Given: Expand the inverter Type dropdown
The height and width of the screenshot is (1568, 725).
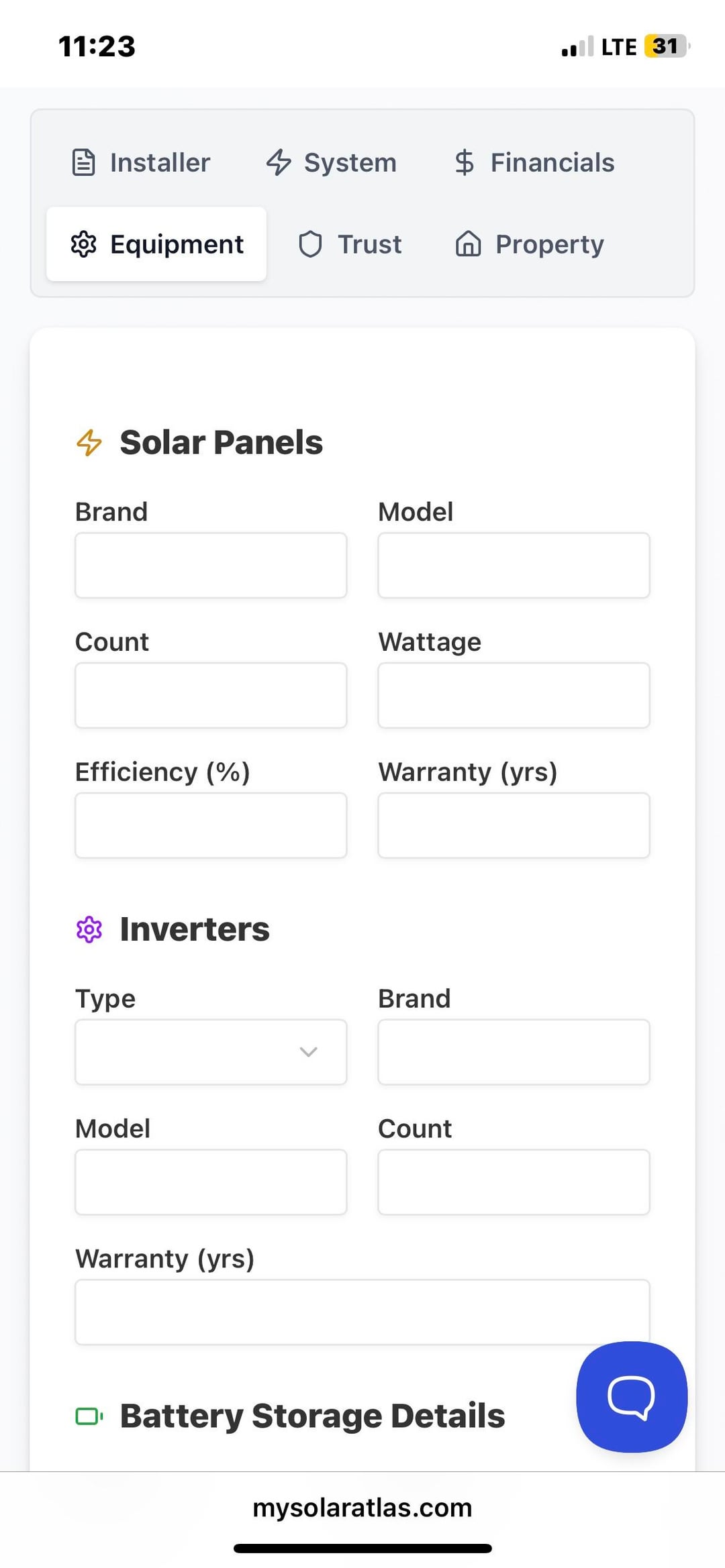Looking at the screenshot, I should pos(211,1052).
